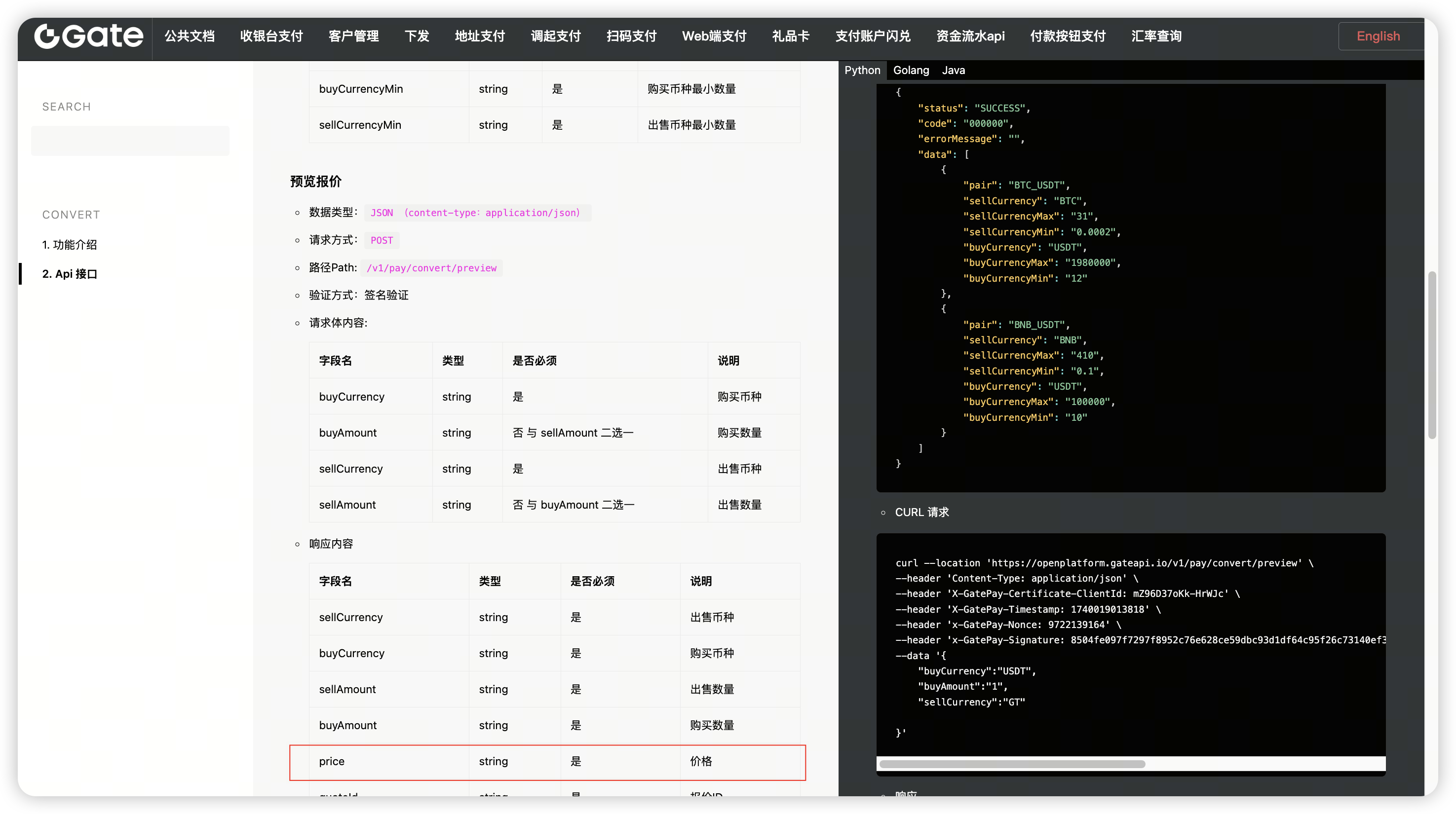Image resolution: width=1456 pixels, height=814 pixels.
Task: Navigate to 扫码支付 page
Action: point(631,36)
